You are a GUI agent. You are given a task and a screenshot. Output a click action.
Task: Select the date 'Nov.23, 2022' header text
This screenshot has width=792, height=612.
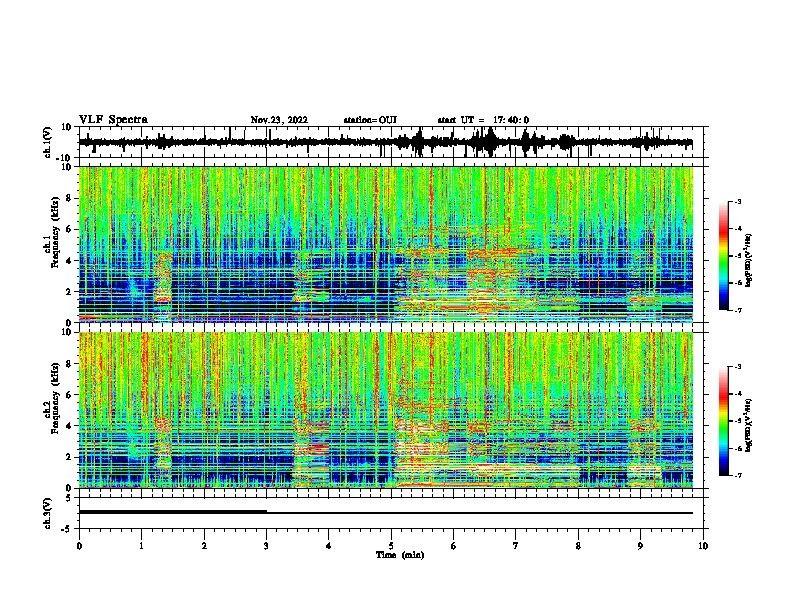[x=279, y=120]
